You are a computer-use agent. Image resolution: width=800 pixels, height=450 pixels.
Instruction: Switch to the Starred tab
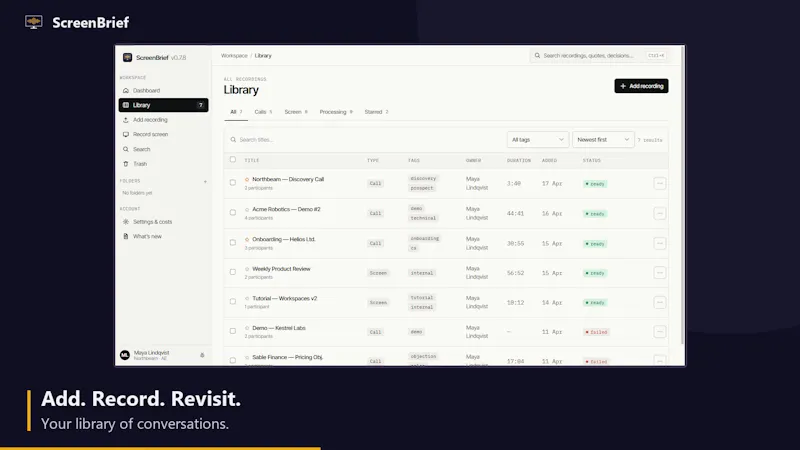tap(377, 112)
